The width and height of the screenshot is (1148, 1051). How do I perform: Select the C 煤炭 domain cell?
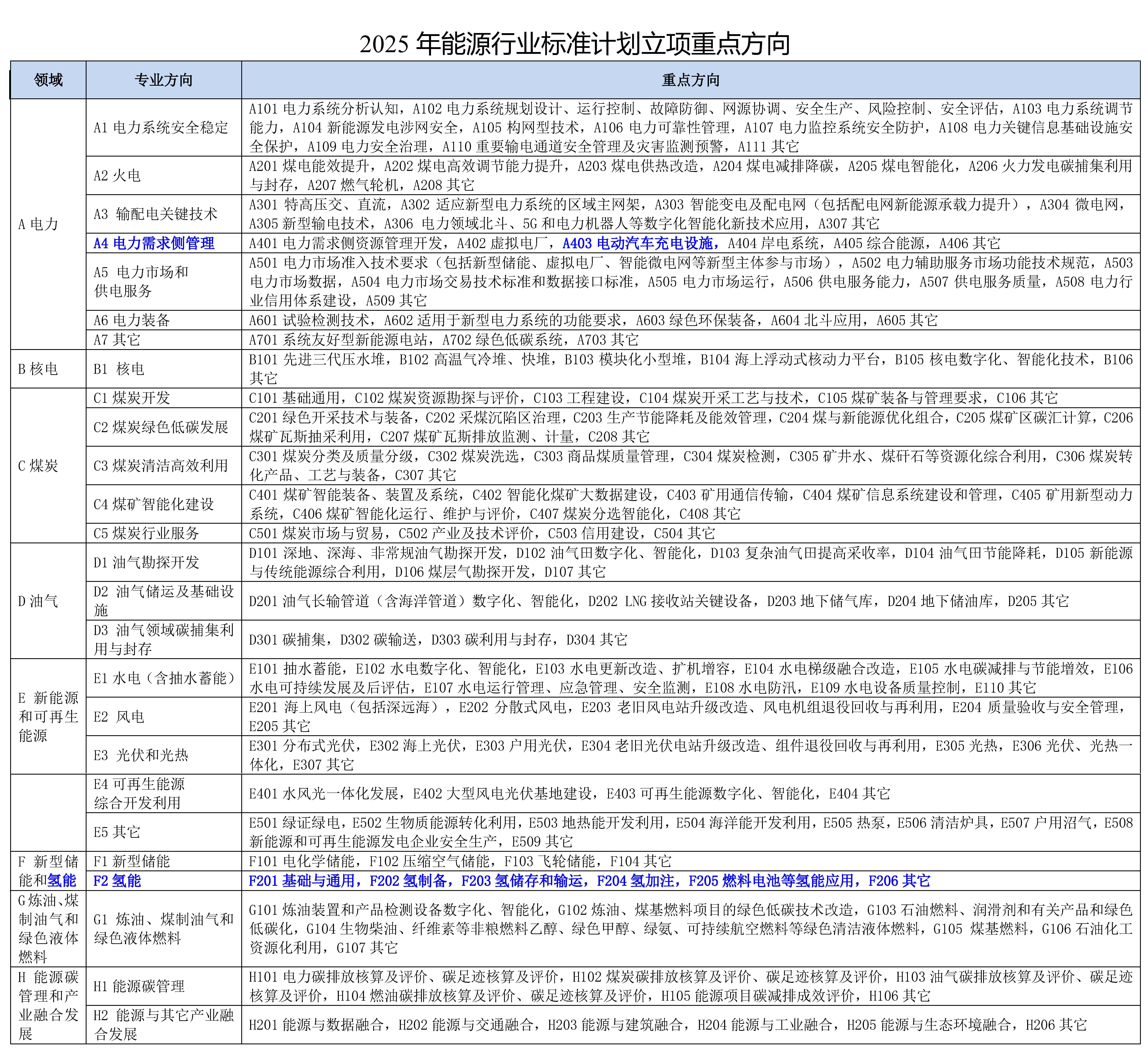(38, 466)
